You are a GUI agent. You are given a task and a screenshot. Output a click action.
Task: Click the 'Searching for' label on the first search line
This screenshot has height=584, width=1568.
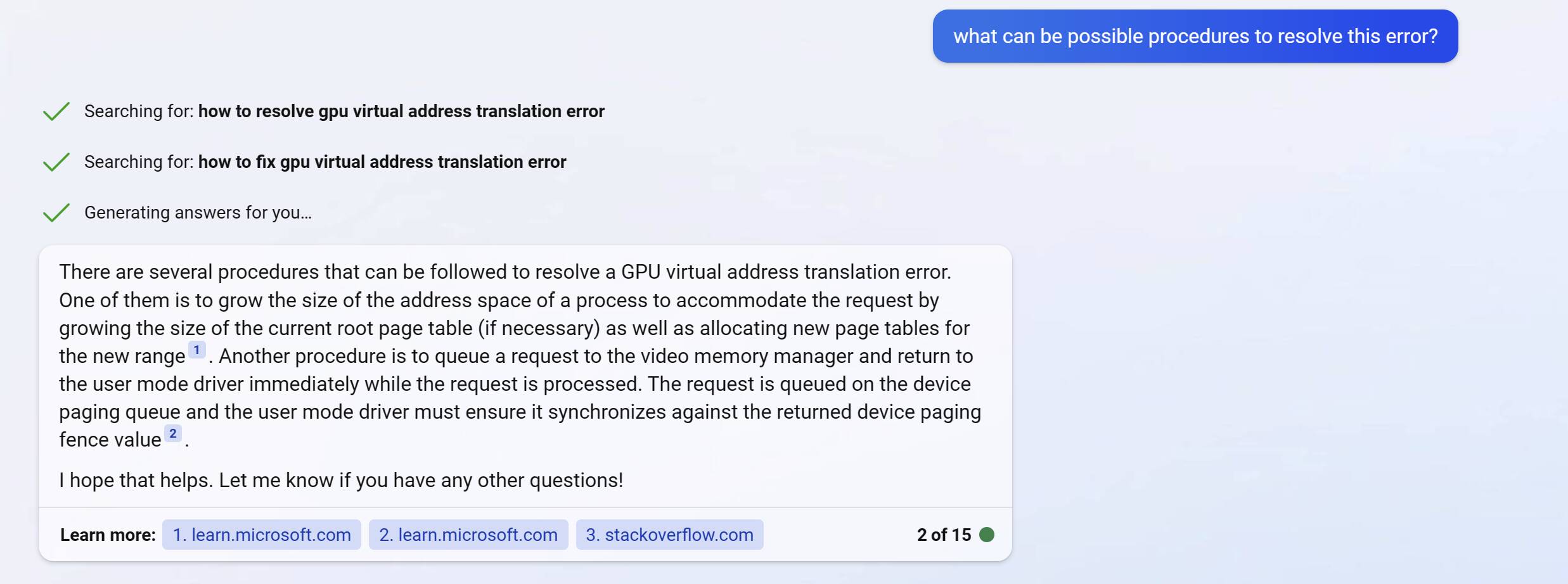(x=138, y=111)
